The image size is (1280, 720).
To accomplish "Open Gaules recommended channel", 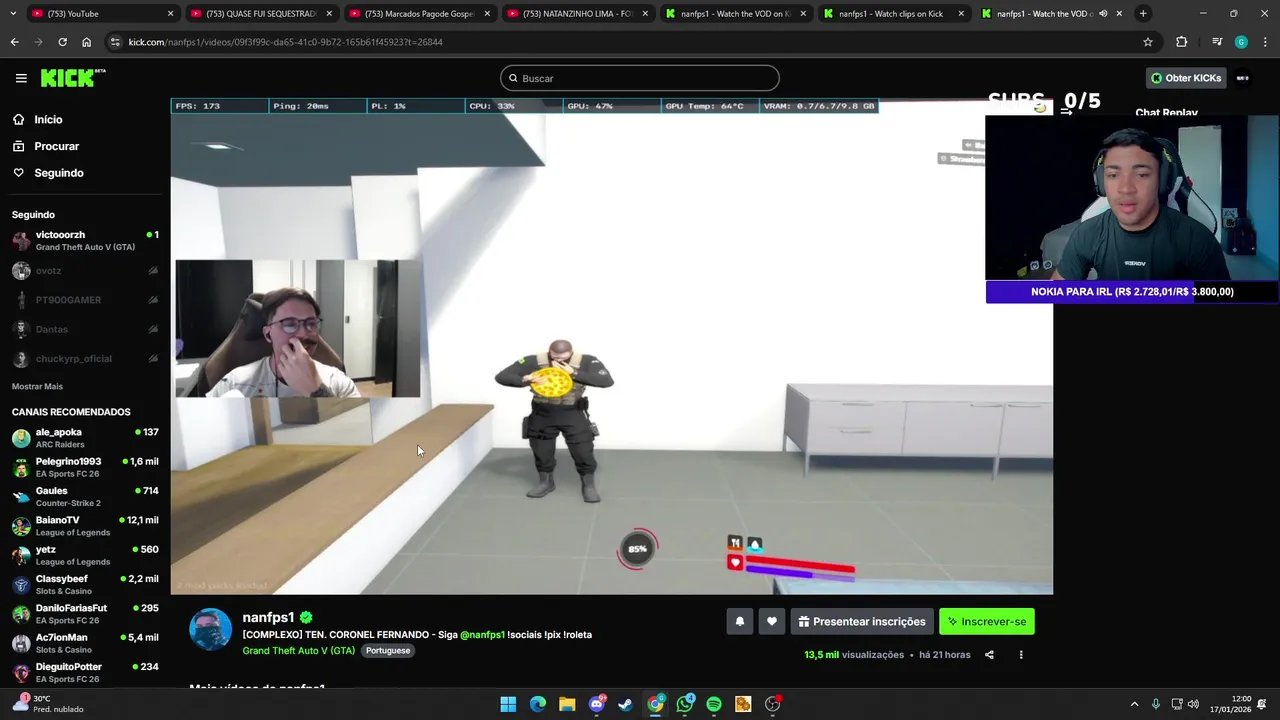I will point(85,497).
